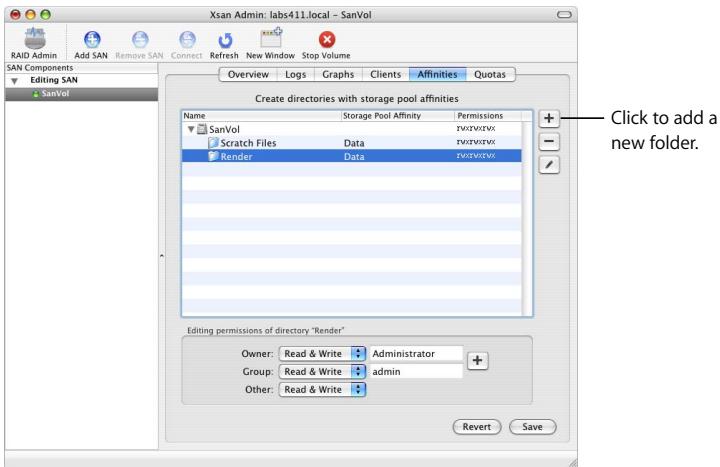This screenshot has height=467, width=720.
Task: Select SanVol in the SAN Components sidebar
Action: (x=81, y=94)
